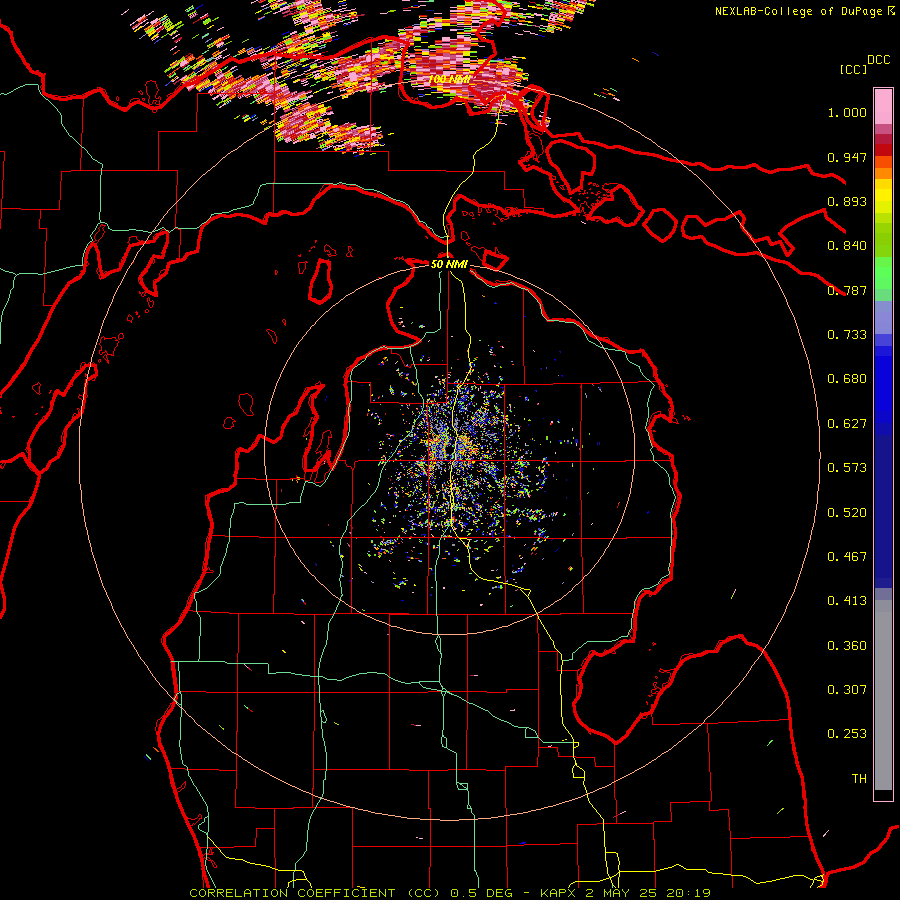Pick the bright green color bar segment
This screenshot has width=900, height=900.
[x=883, y=273]
